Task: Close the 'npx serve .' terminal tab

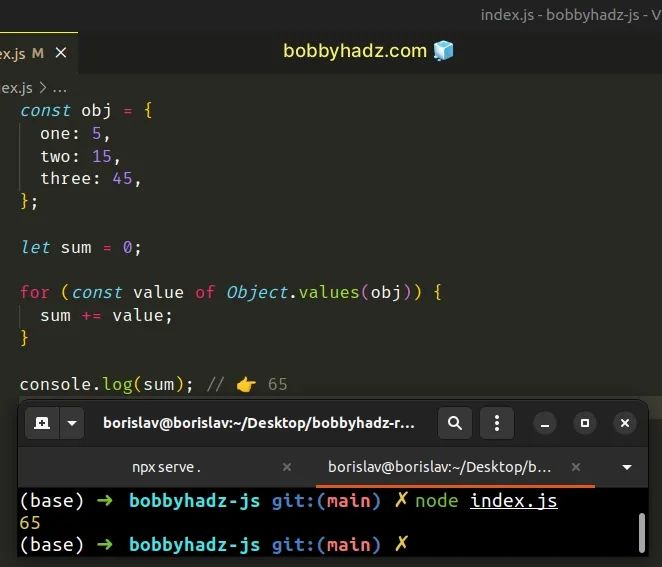Action: click(x=287, y=467)
